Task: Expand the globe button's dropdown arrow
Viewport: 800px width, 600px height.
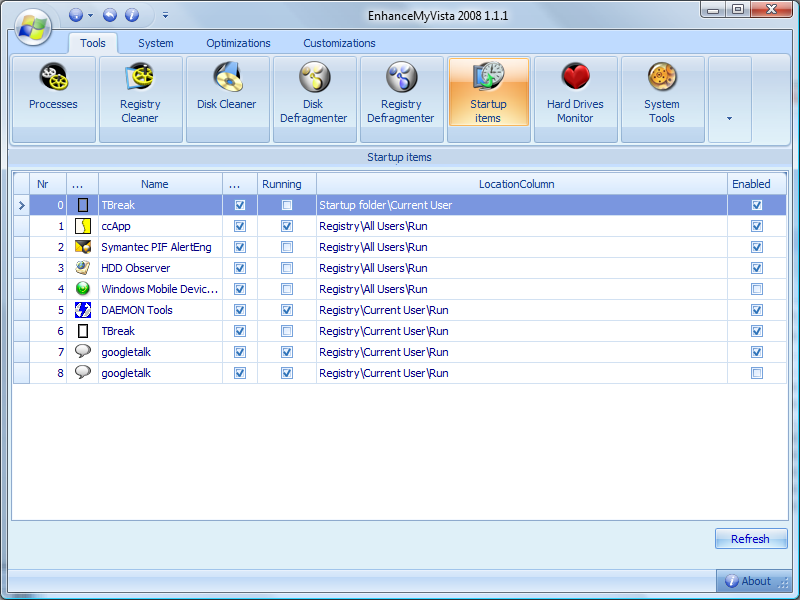Action: 90,15
